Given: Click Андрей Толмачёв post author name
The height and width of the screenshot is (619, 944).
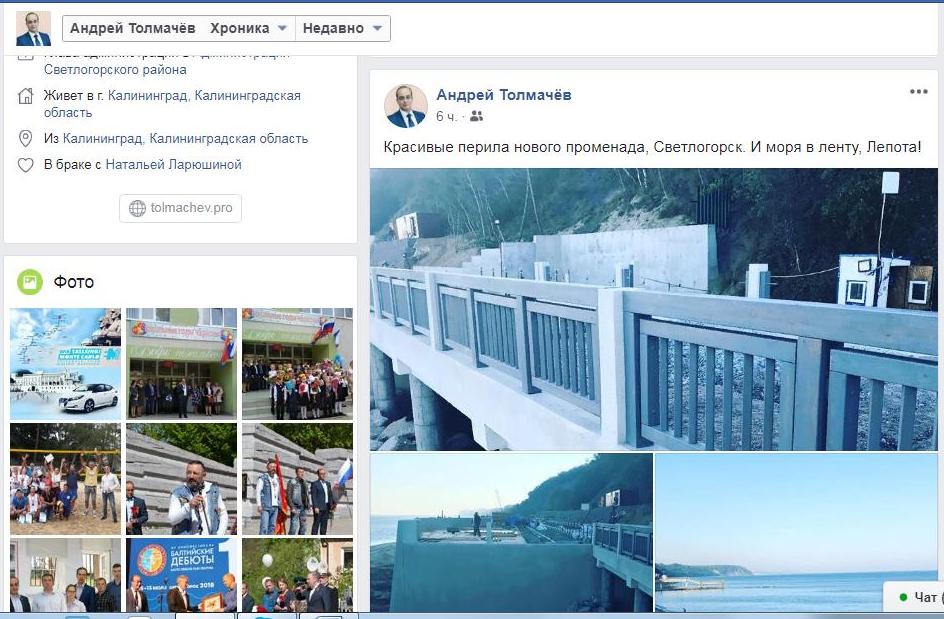Looking at the screenshot, I should [x=503, y=95].
